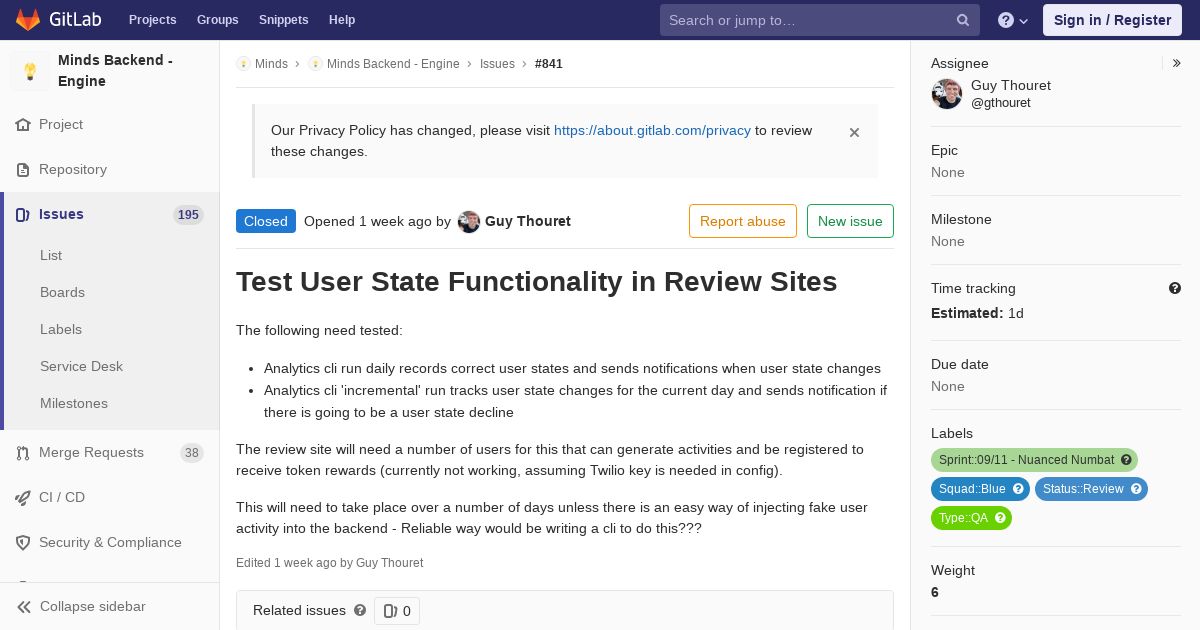
Task: Click Merge Requests count badge 38
Action: tap(191, 453)
